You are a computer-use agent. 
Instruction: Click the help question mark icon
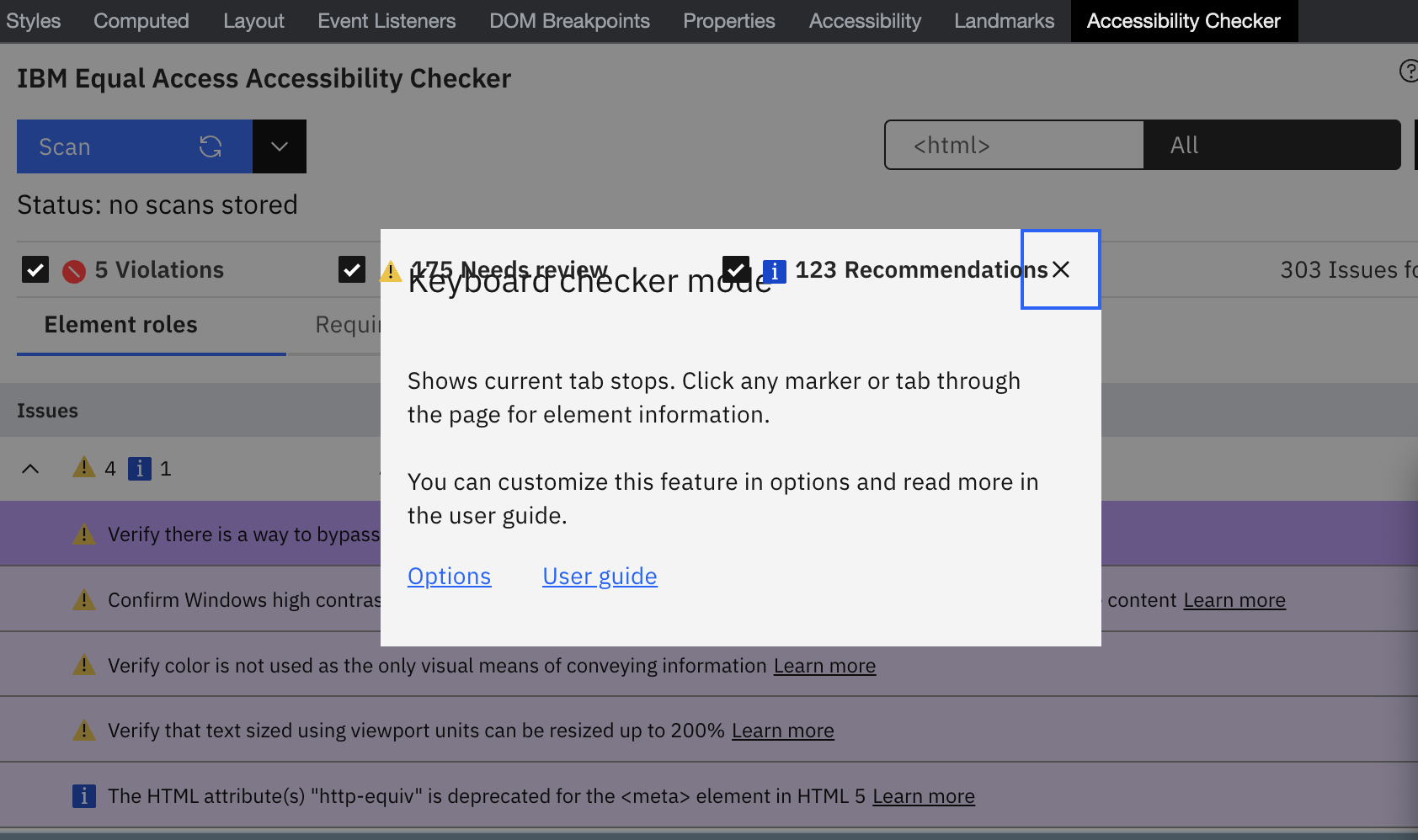tap(1409, 72)
